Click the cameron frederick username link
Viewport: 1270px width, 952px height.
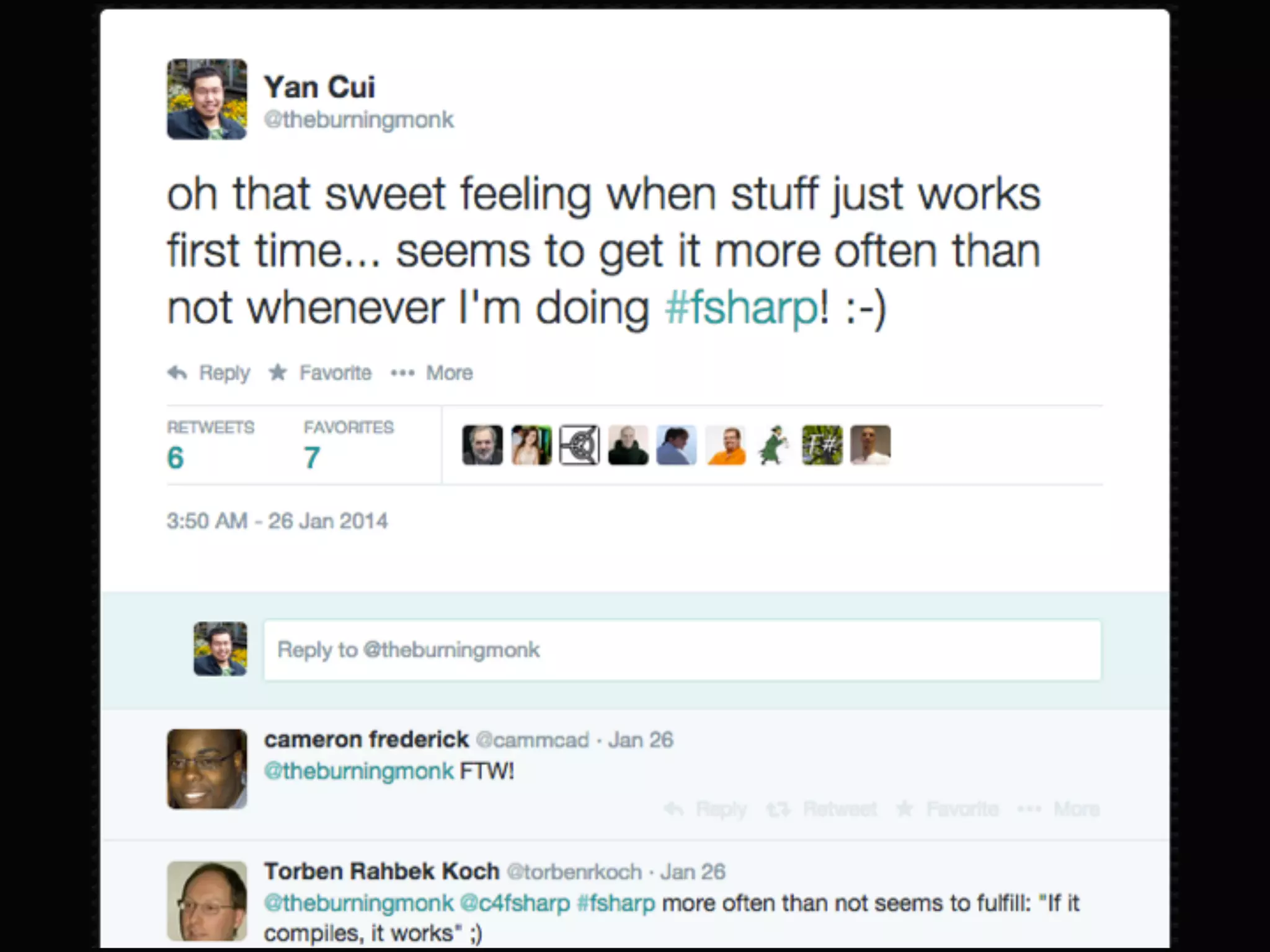click(366, 739)
